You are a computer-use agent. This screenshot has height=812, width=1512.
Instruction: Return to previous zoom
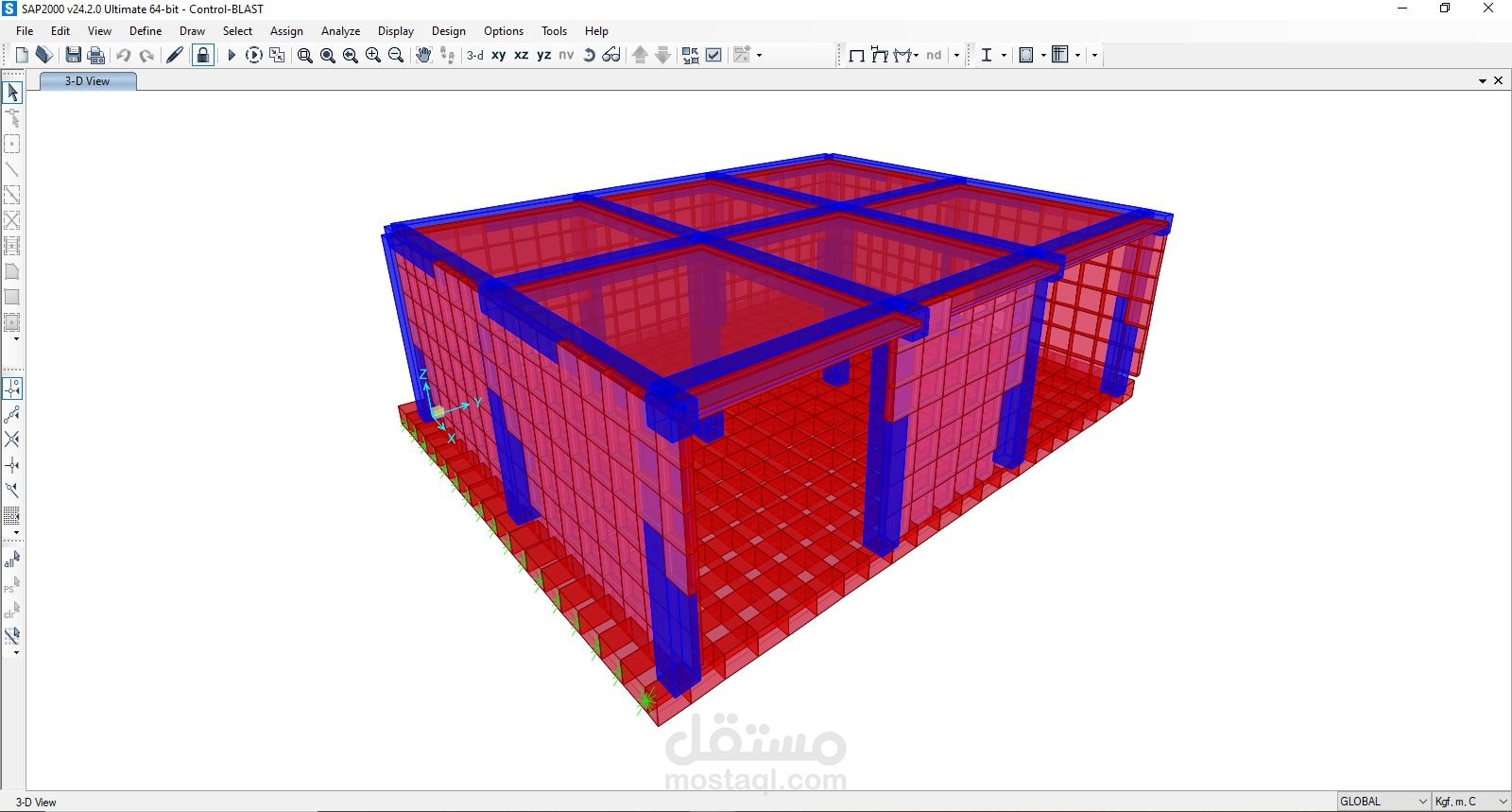click(x=351, y=55)
